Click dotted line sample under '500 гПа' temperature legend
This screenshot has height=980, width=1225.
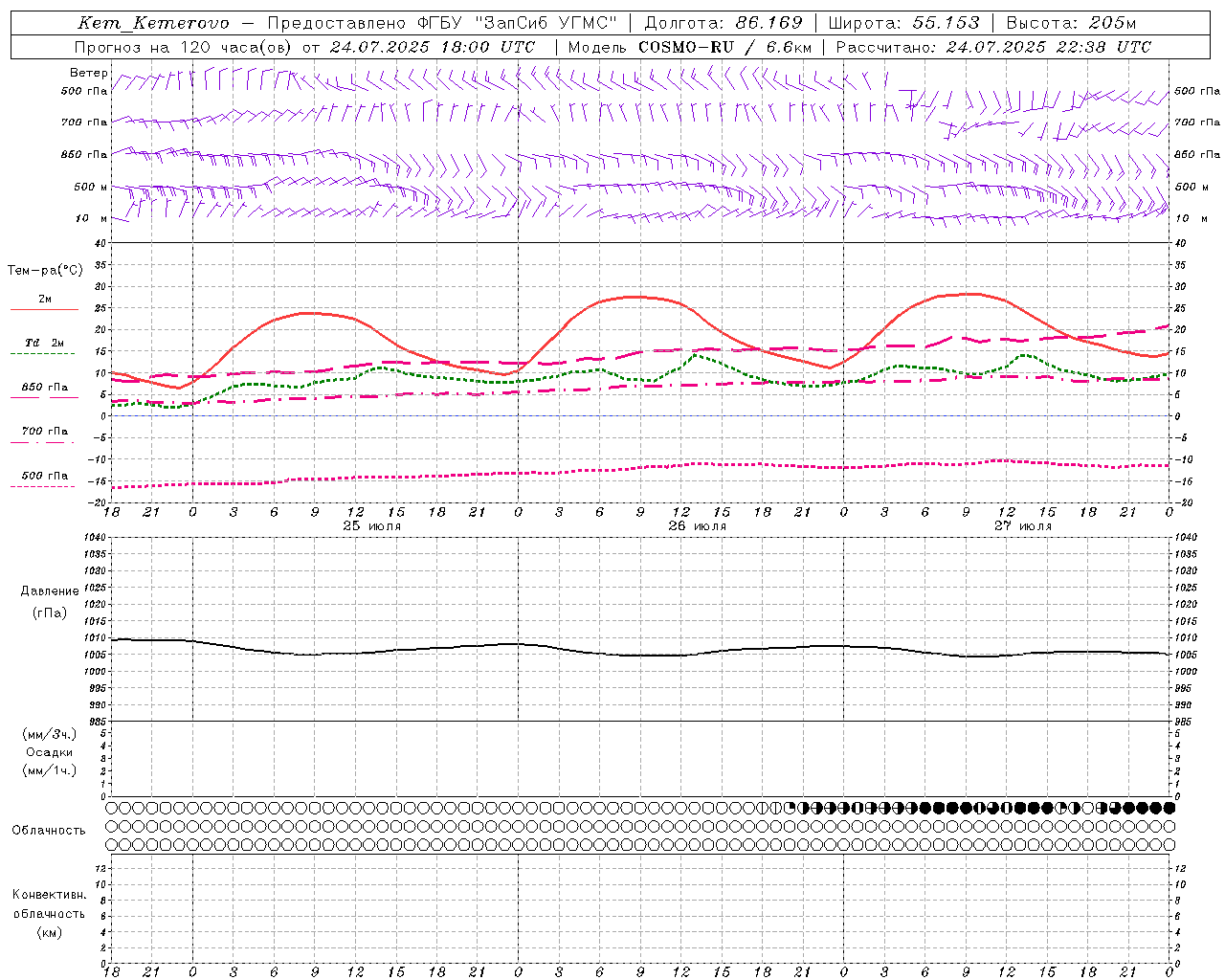(x=42, y=486)
